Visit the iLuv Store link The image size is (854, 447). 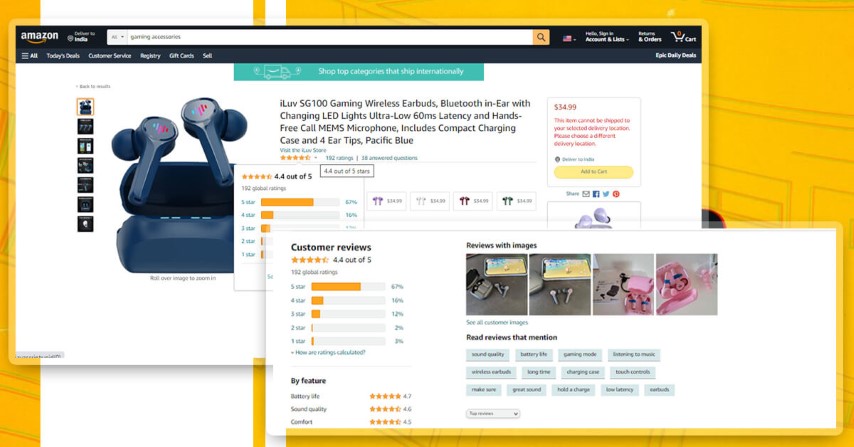click(303, 150)
